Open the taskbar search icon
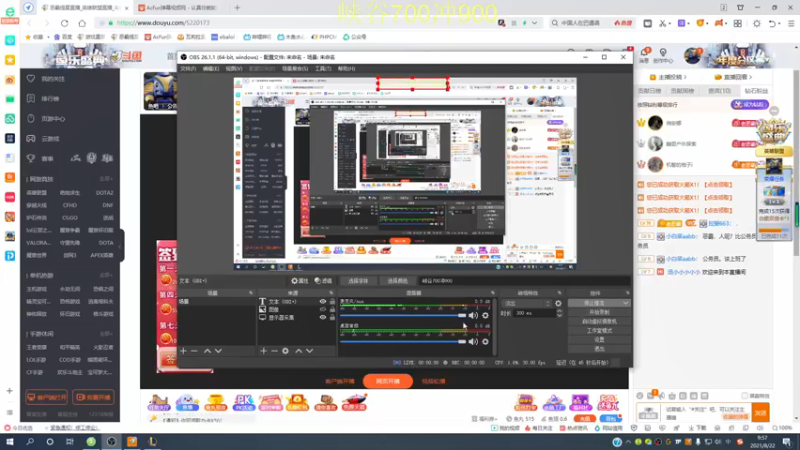This screenshot has width=800, height=450. coord(30,441)
